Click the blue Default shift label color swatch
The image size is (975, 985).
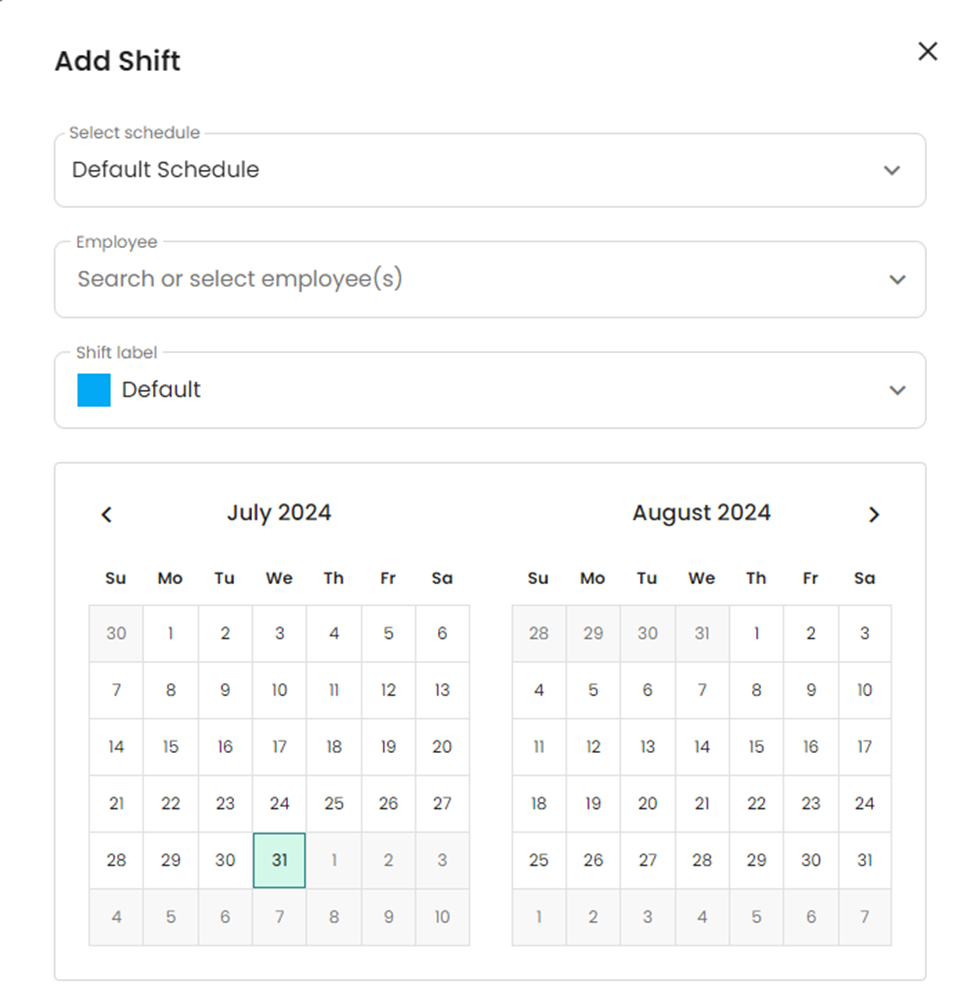93,390
